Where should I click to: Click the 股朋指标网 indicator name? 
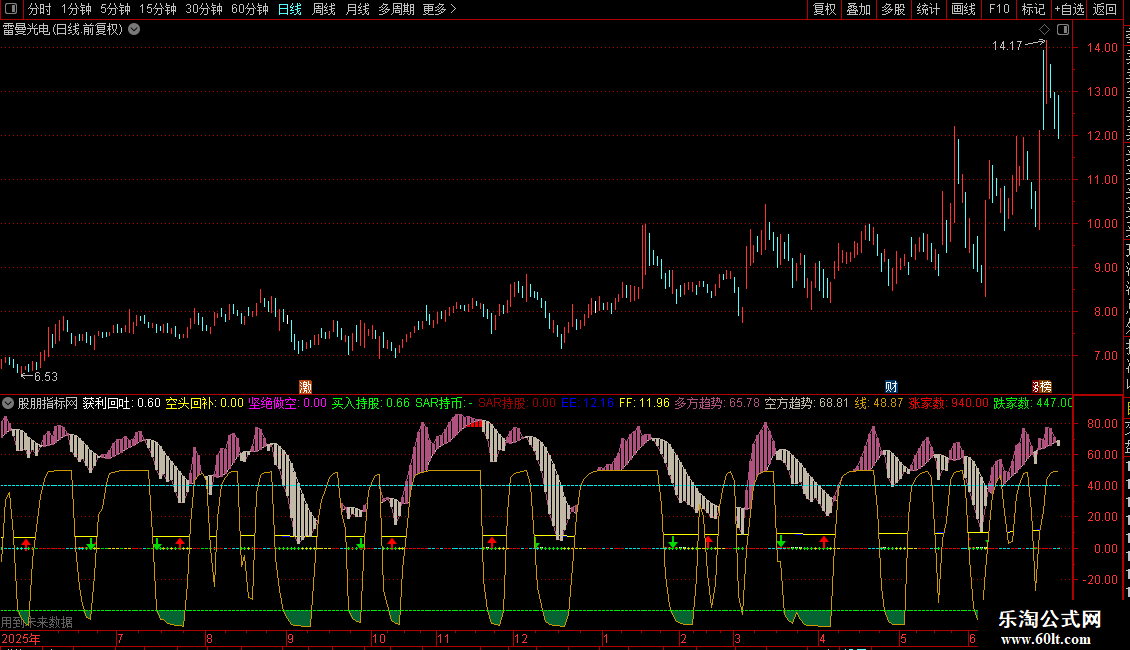pos(48,404)
